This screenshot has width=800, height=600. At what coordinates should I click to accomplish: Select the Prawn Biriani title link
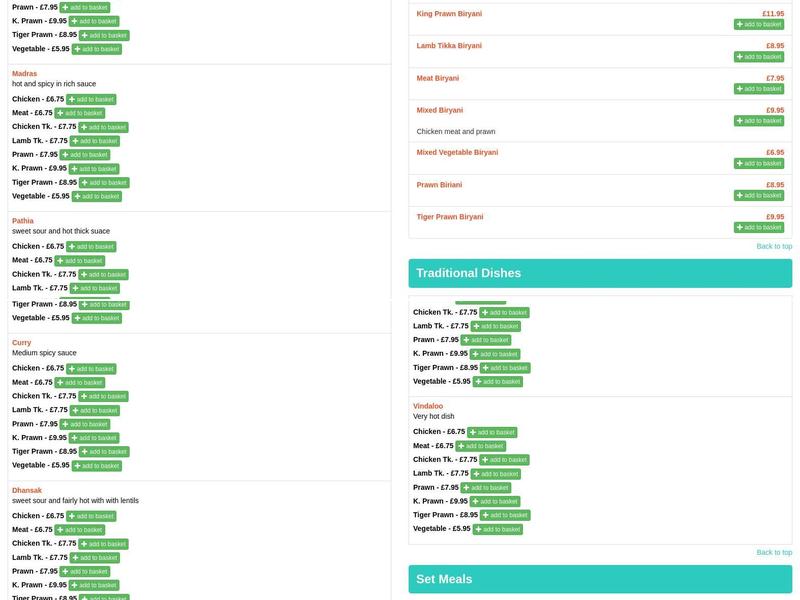(439, 185)
